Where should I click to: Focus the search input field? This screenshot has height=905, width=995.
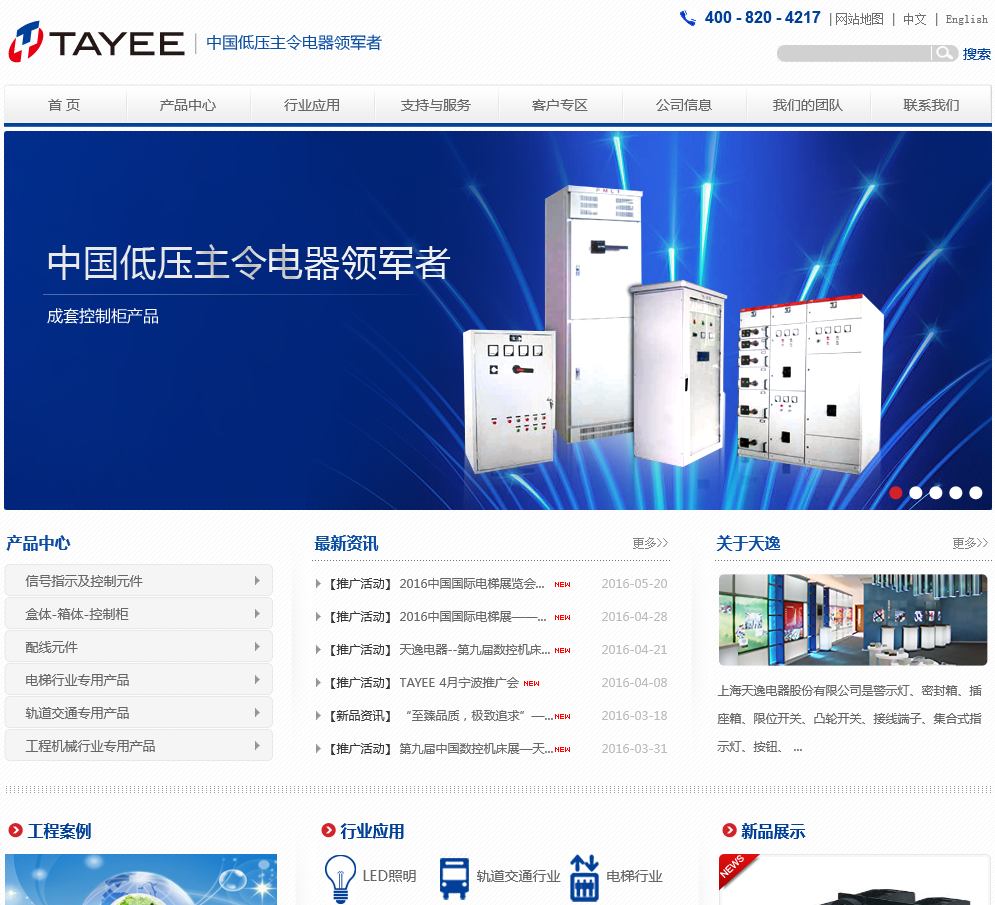[x=854, y=53]
